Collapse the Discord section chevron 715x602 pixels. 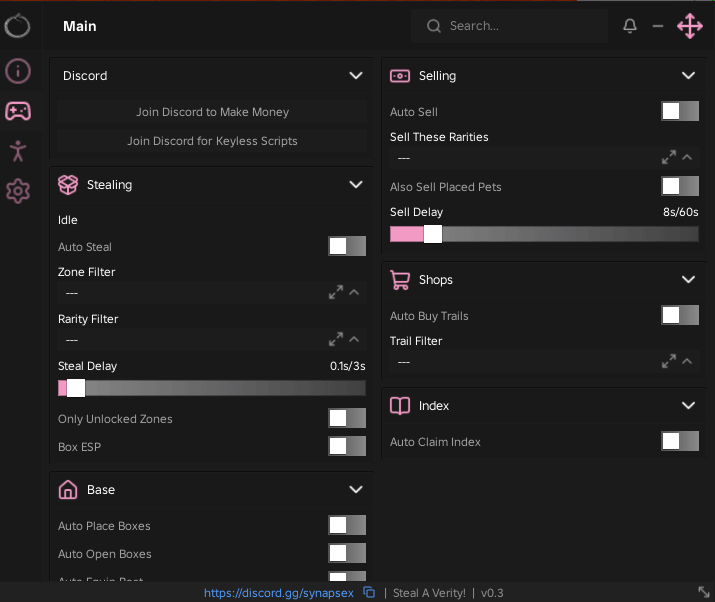[x=356, y=75]
